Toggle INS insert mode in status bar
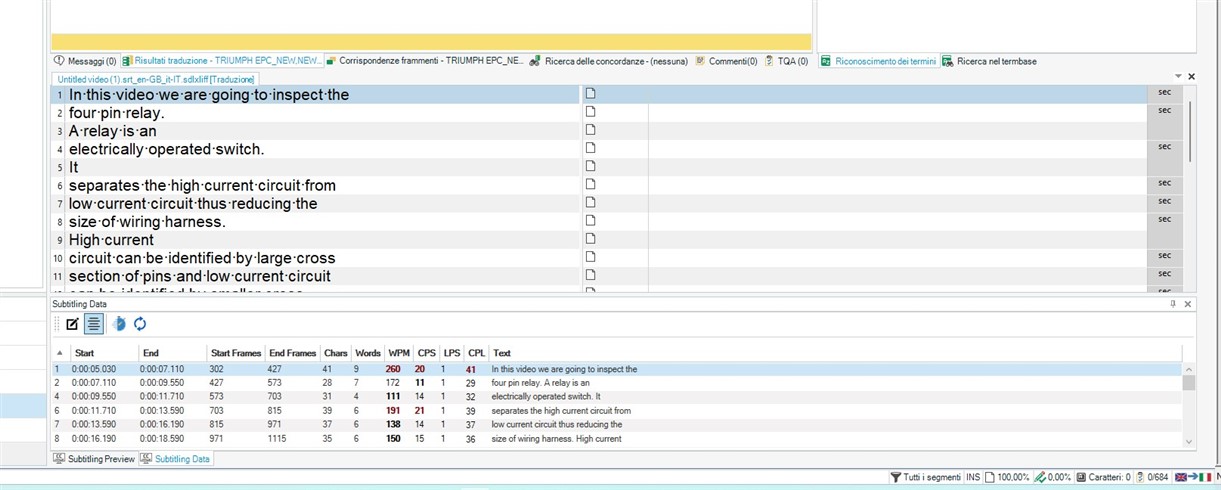This screenshot has width=1221, height=490. point(972,478)
